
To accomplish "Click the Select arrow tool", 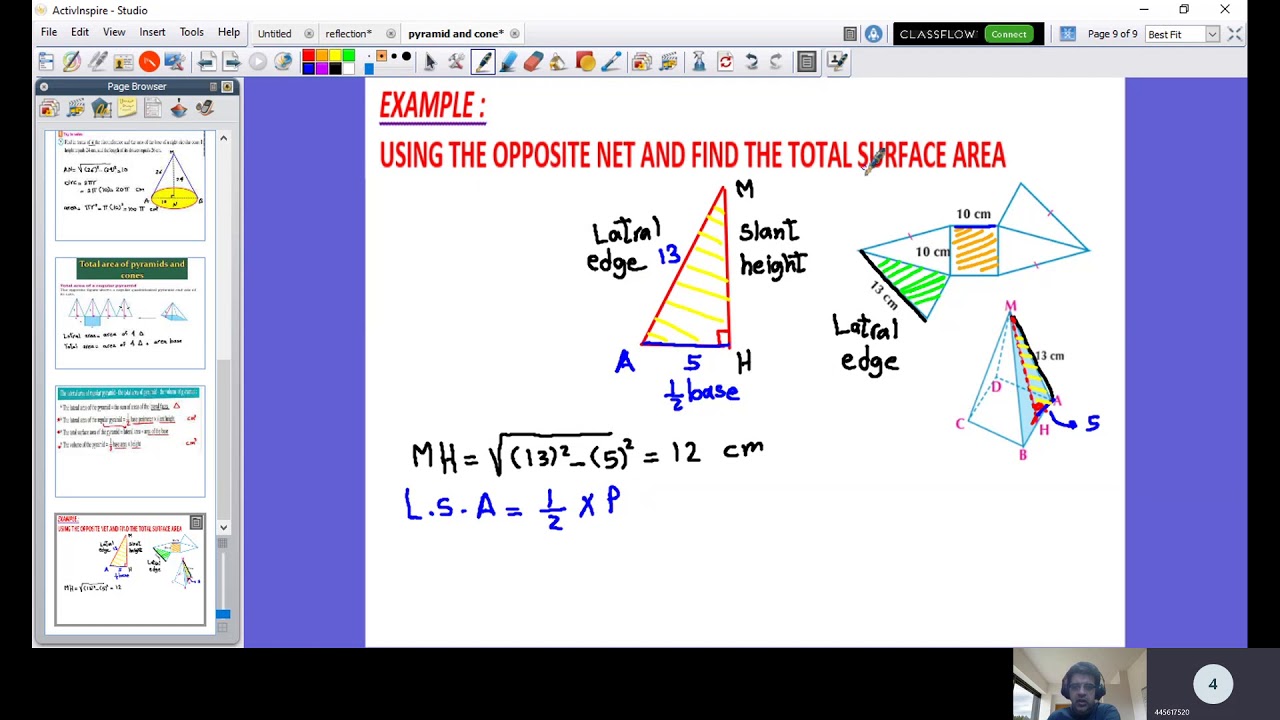I will click(x=431, y=62).
